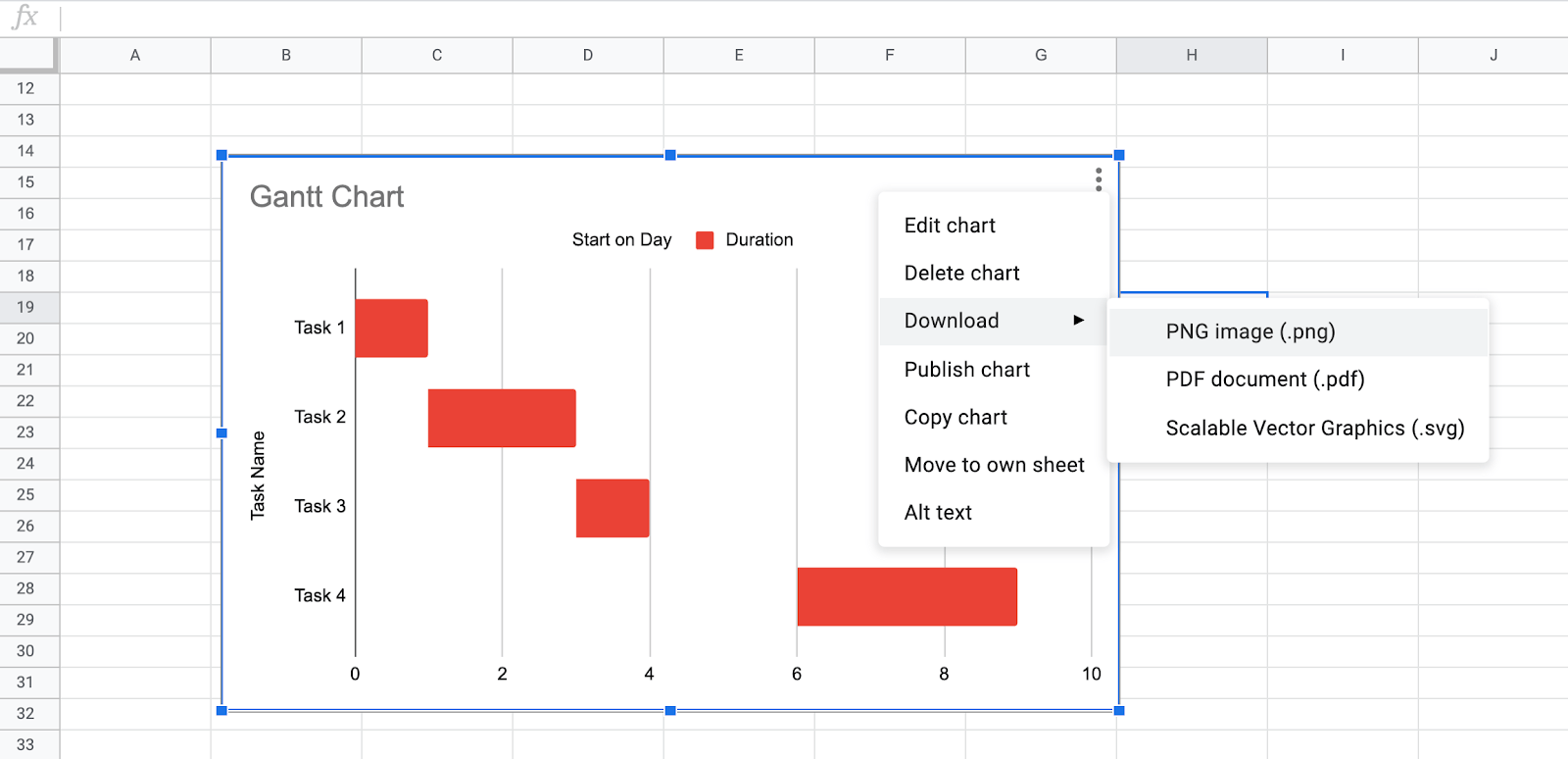Click the chart's three-dot options icon

click(1099, 179)
